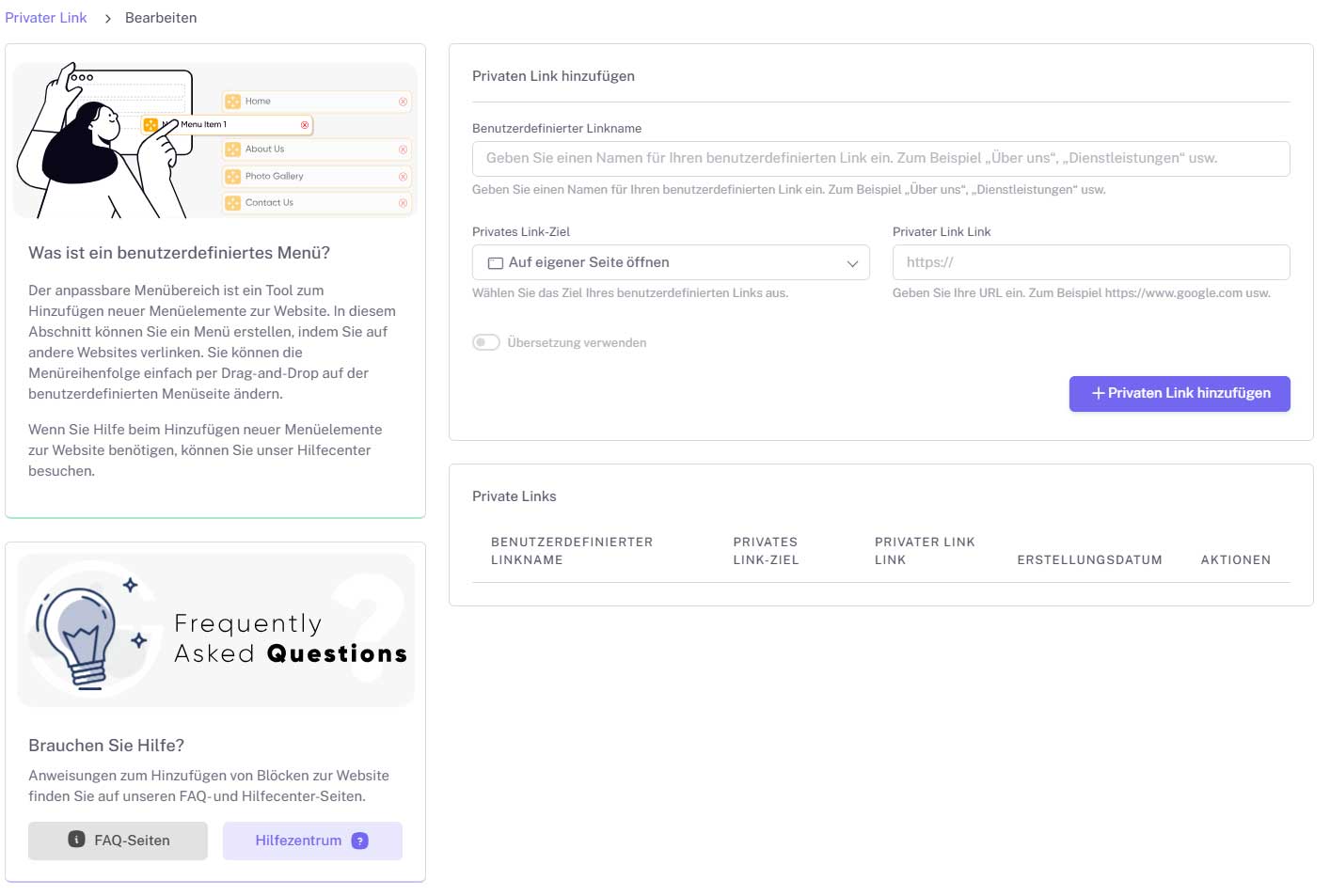This screenshot has height=896, width=1330.
Task: Open the Hilfezentrum button
Action: 312,841
